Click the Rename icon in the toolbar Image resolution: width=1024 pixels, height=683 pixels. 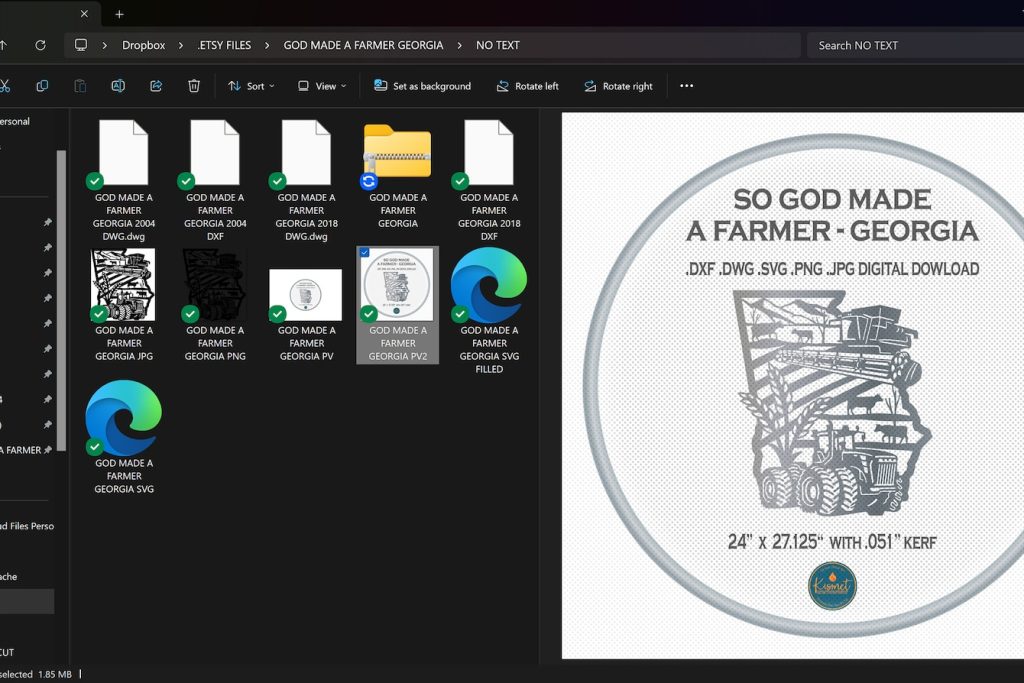(x=118, y=86)
